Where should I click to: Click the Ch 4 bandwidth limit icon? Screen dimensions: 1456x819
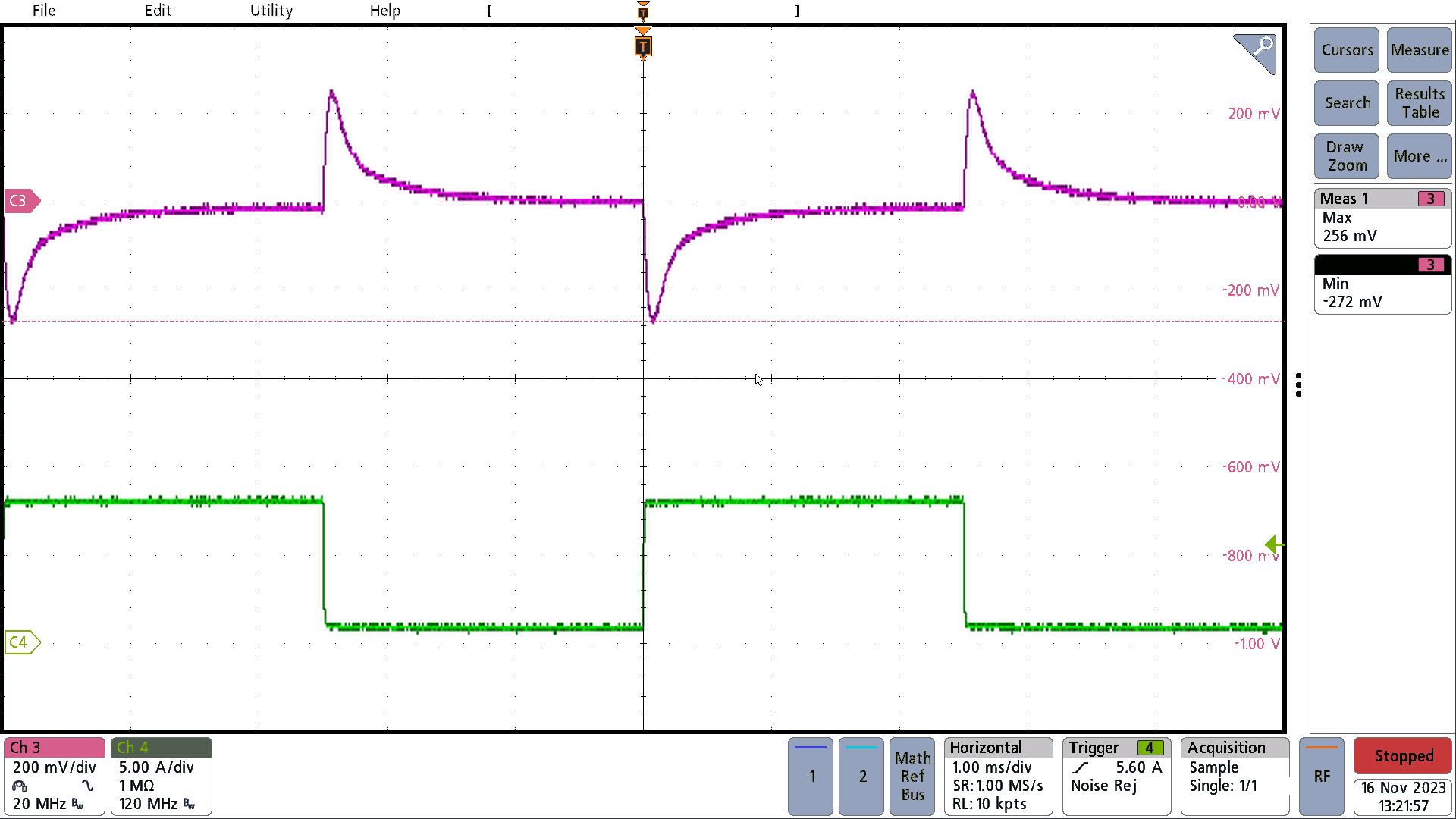189,804
